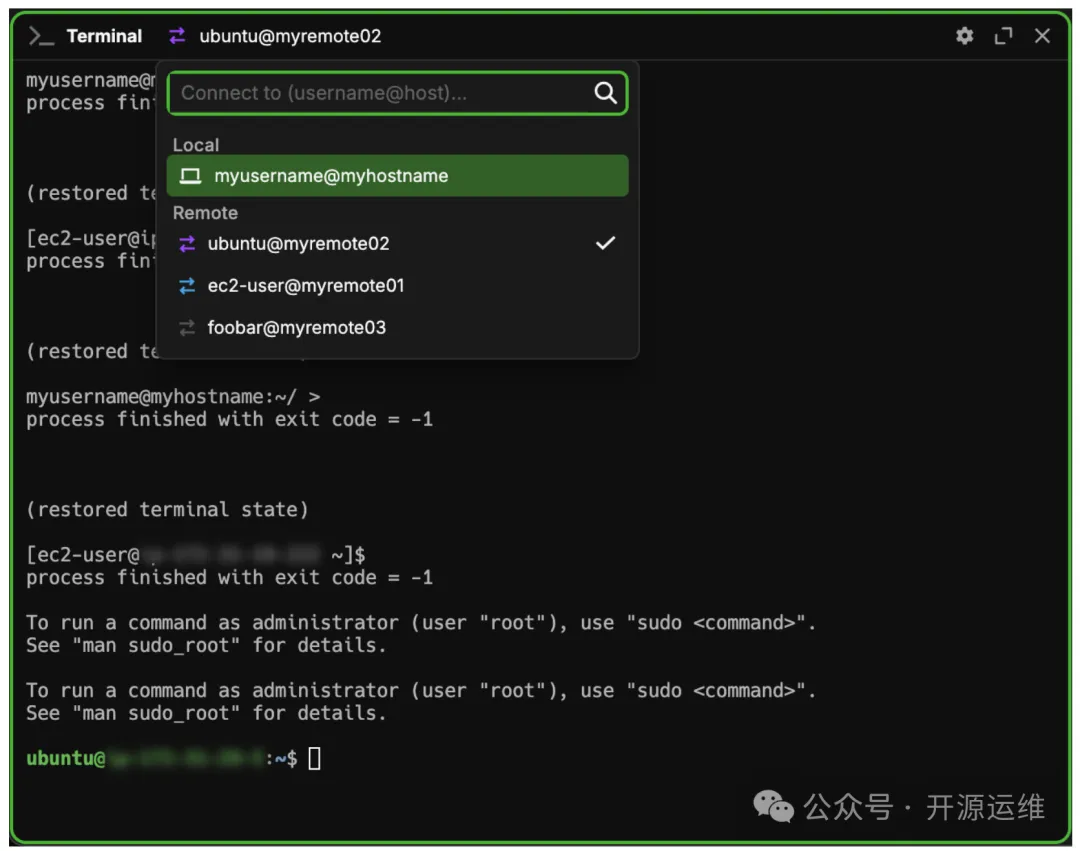Switch to the ec2-user@myremote01 remote connection

[306, 286]
